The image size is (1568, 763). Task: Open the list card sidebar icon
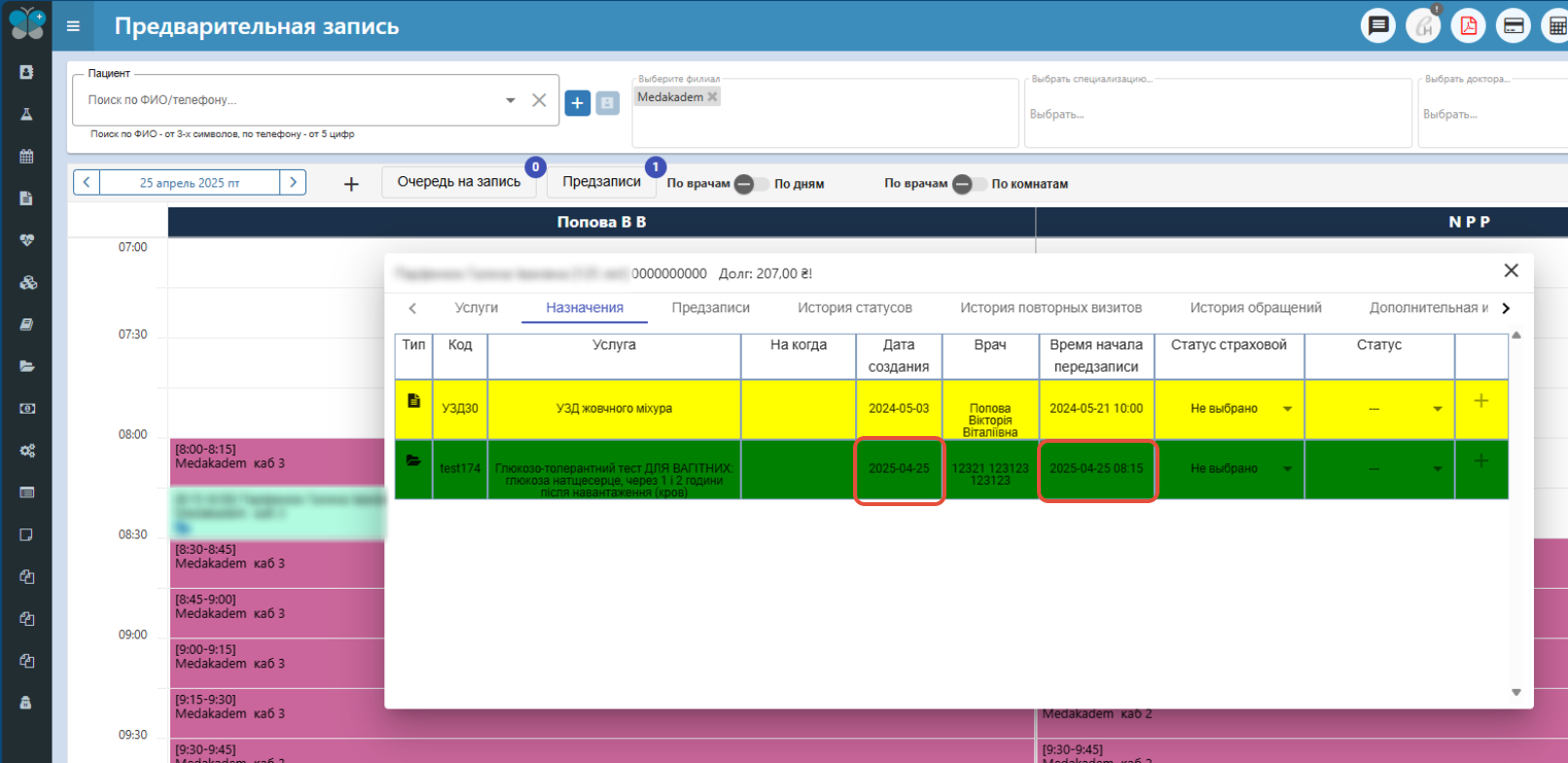tap(26, 492)
